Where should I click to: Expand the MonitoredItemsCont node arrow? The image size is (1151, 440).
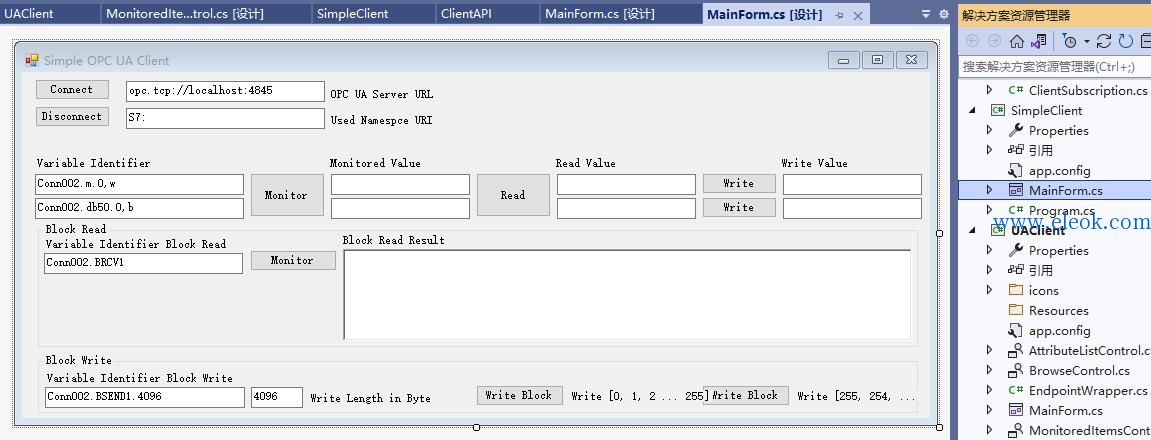[x=990, y=430]
